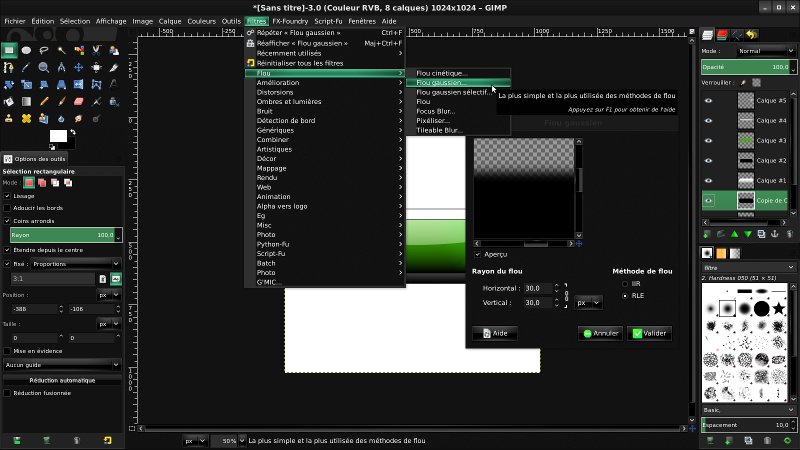Screen dimensions: 800x450
Task: Open the Position unit px dropdown
Action: coord(109,295)
